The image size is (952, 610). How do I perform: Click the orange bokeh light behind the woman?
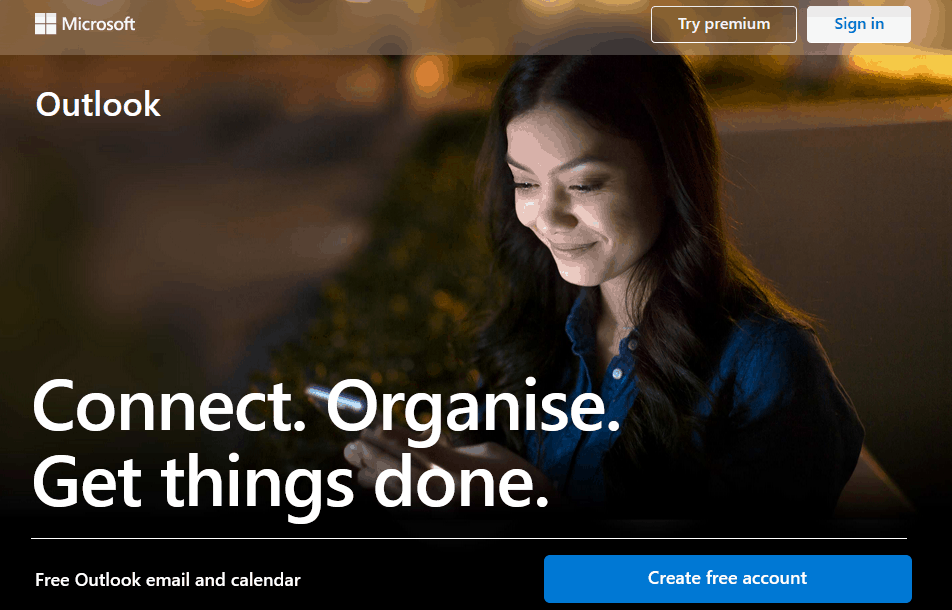coord(429,75)
